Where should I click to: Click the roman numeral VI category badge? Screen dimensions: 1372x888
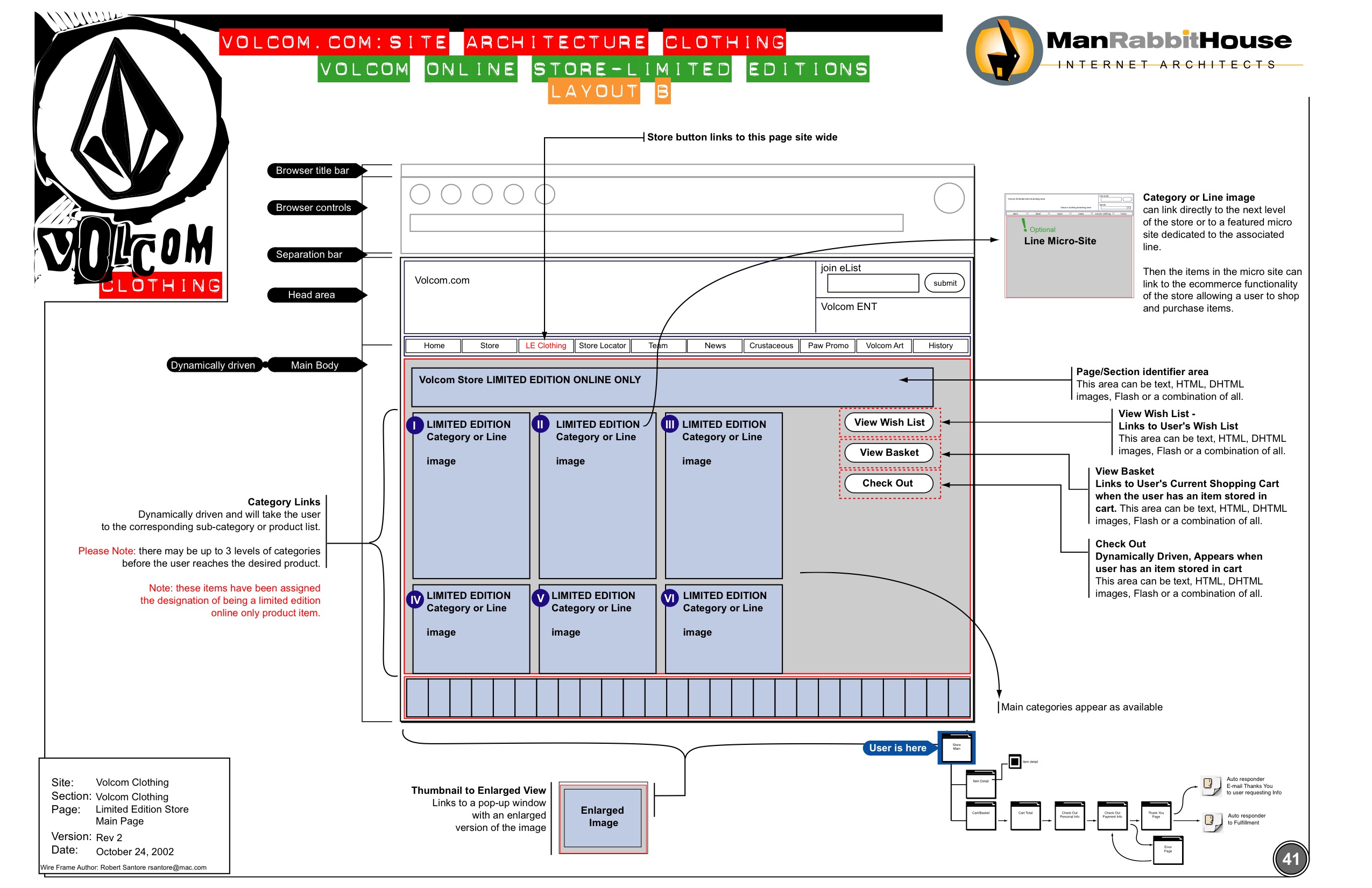669,598
